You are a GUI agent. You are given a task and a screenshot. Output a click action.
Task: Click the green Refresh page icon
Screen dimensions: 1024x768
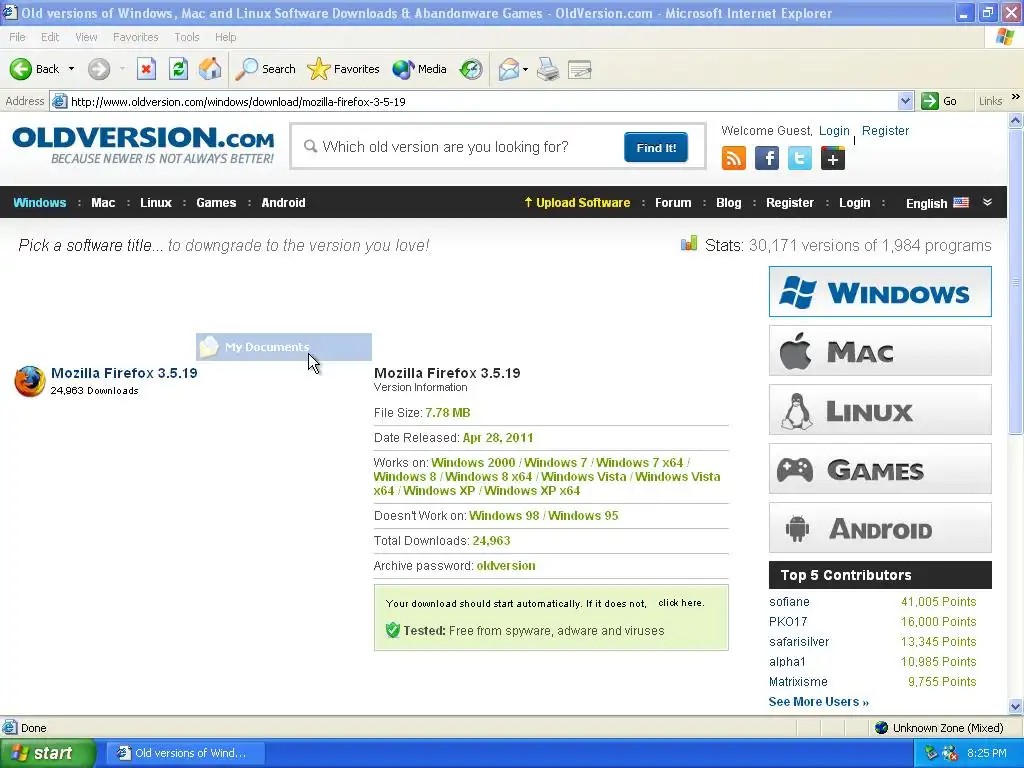[x=178, y=69]
